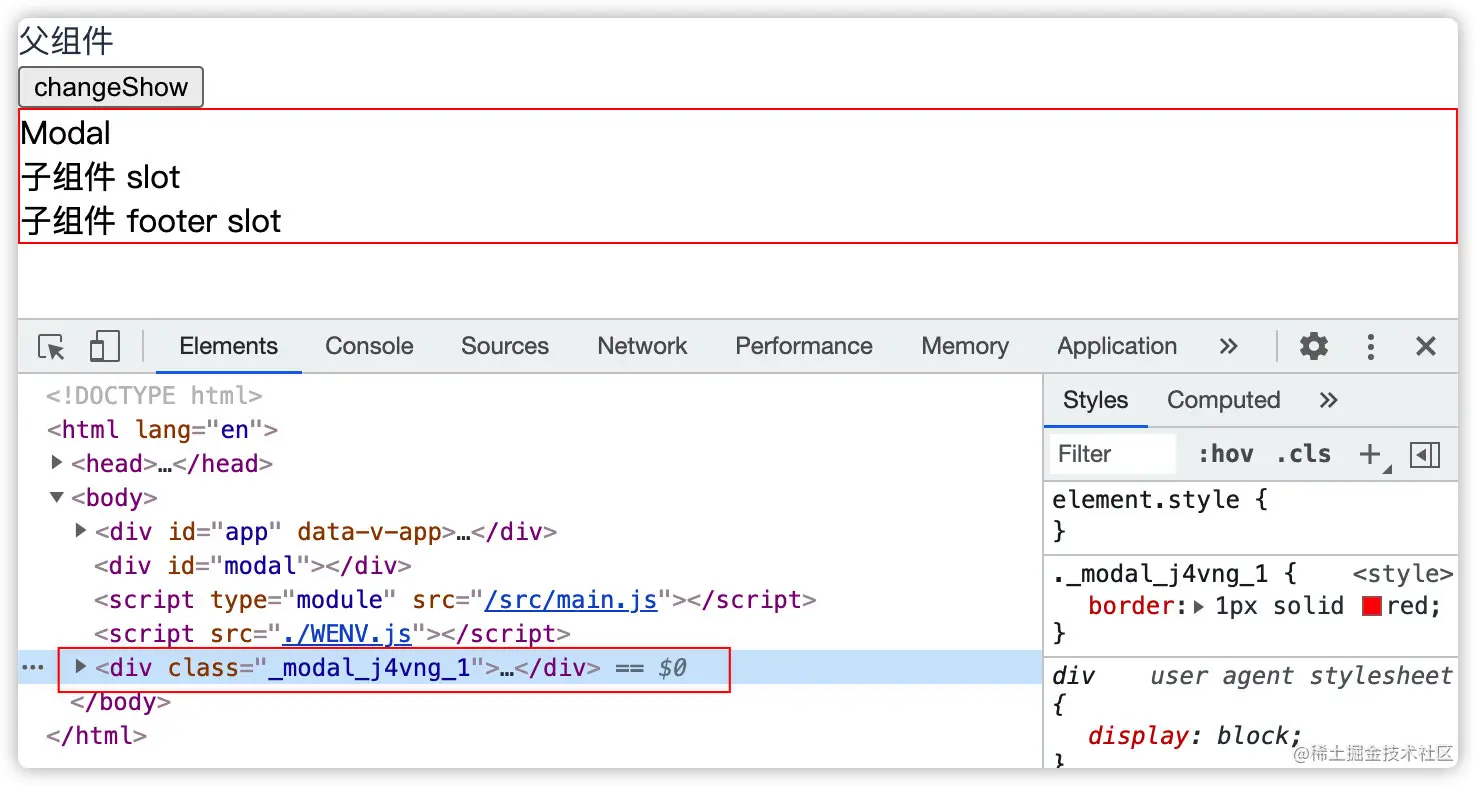Switch to the Elements tab
Viewport: 1476px width, 786px height.
[x=229, y=347]
